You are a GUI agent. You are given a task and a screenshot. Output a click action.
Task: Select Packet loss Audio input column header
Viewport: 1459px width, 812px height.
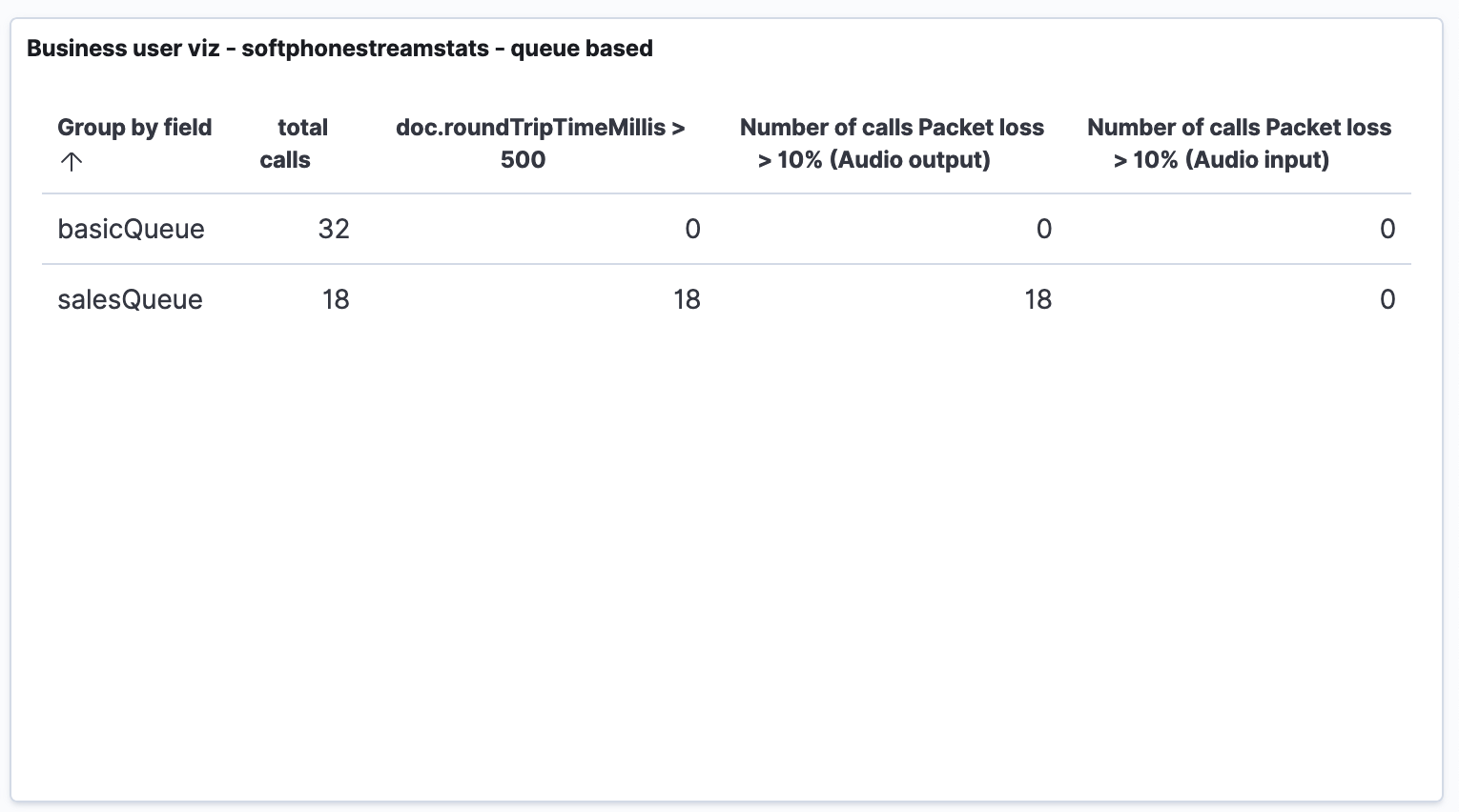(x=1239, y=143)
